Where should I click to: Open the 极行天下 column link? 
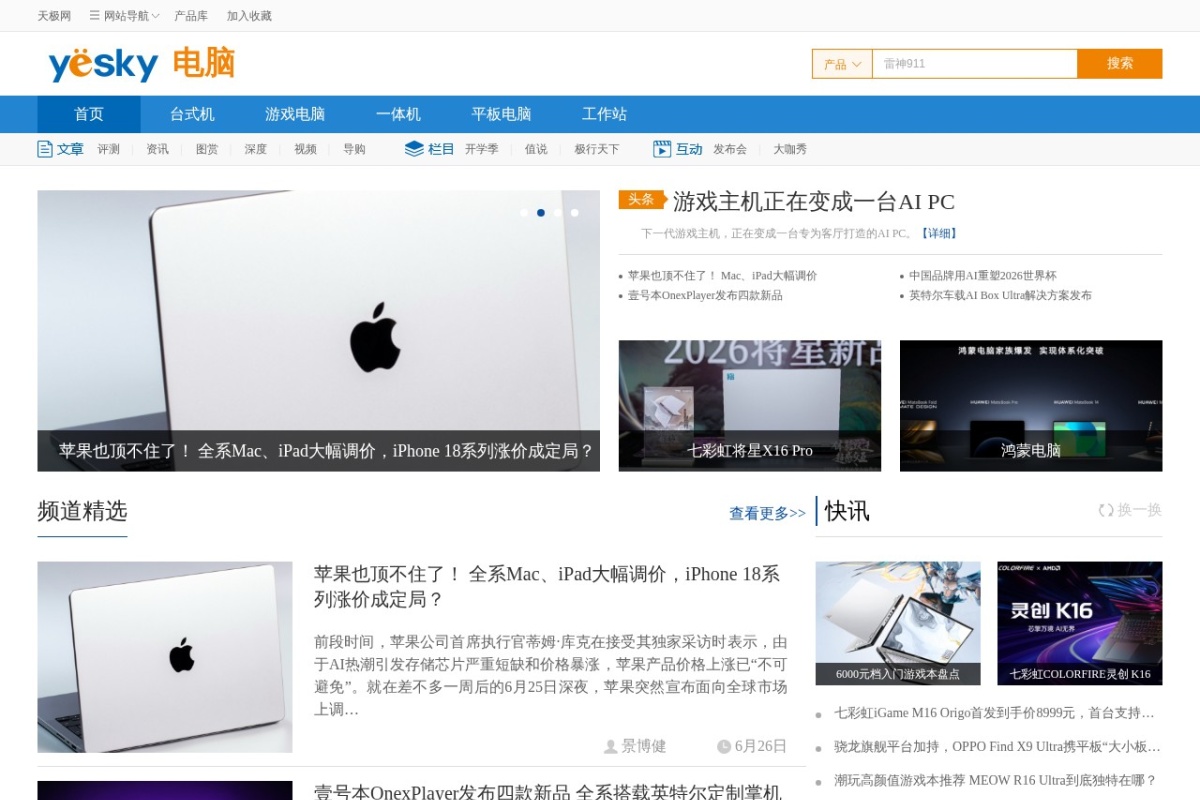pyautogui.click(x=597, y=149)
